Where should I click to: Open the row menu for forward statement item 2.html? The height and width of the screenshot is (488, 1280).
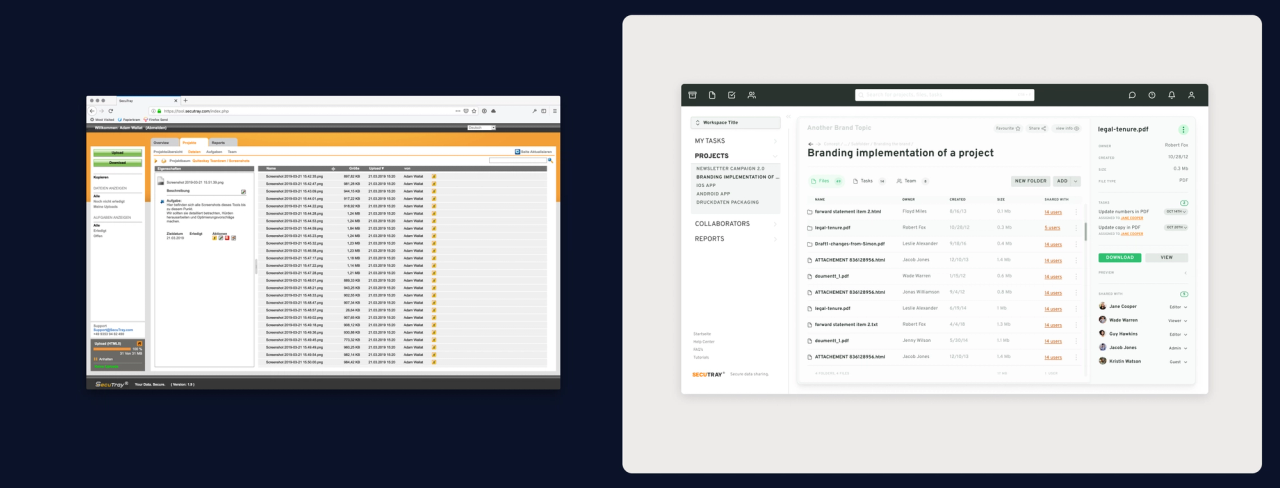tap(1076, 212)
